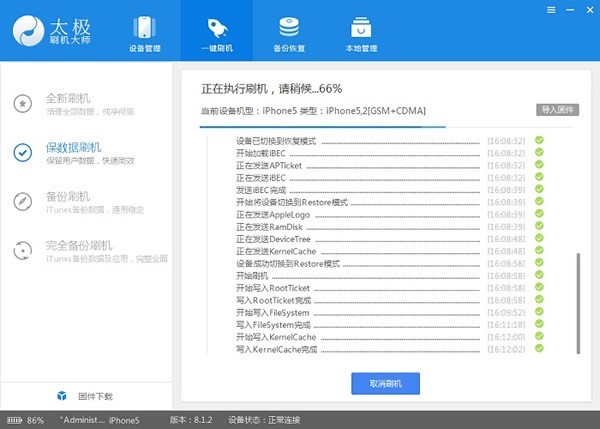The image size is (600, 429).
Task: Click the 设备已切换到恢复模式 log entry
Action: pyautogui.click(x=276, y=141)
